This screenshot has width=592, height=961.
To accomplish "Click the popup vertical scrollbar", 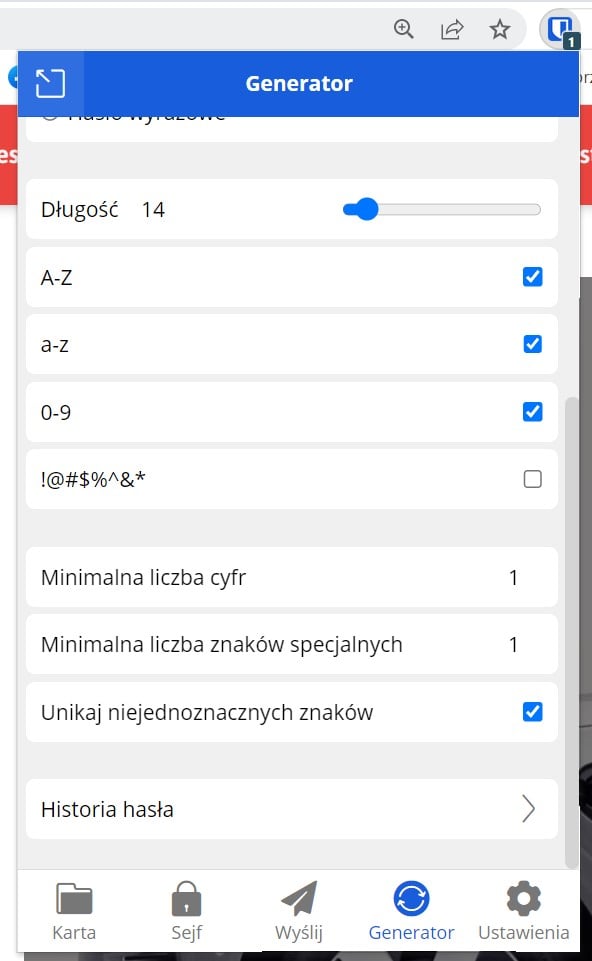I will tap(572, 632).
